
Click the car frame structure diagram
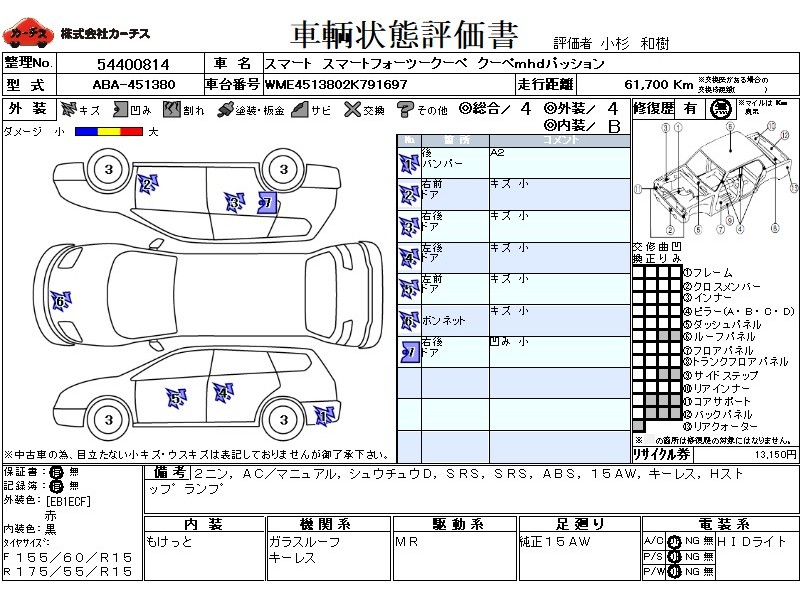coord(715,179)
